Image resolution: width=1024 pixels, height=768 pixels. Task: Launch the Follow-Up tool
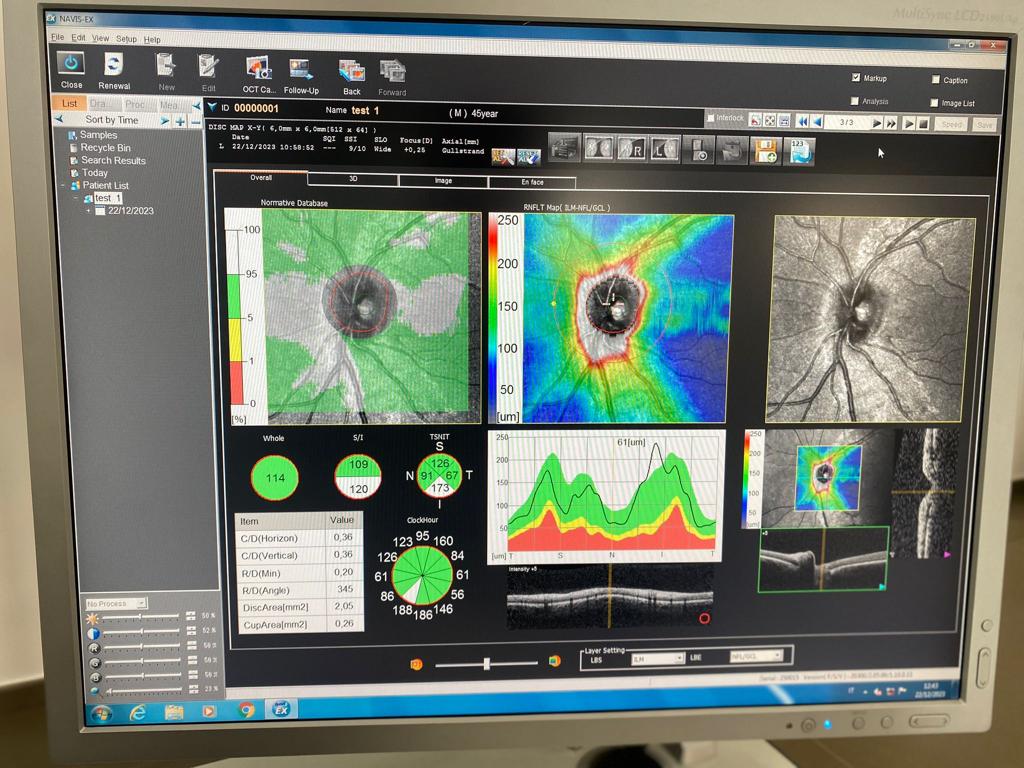[x=301, y=70]
